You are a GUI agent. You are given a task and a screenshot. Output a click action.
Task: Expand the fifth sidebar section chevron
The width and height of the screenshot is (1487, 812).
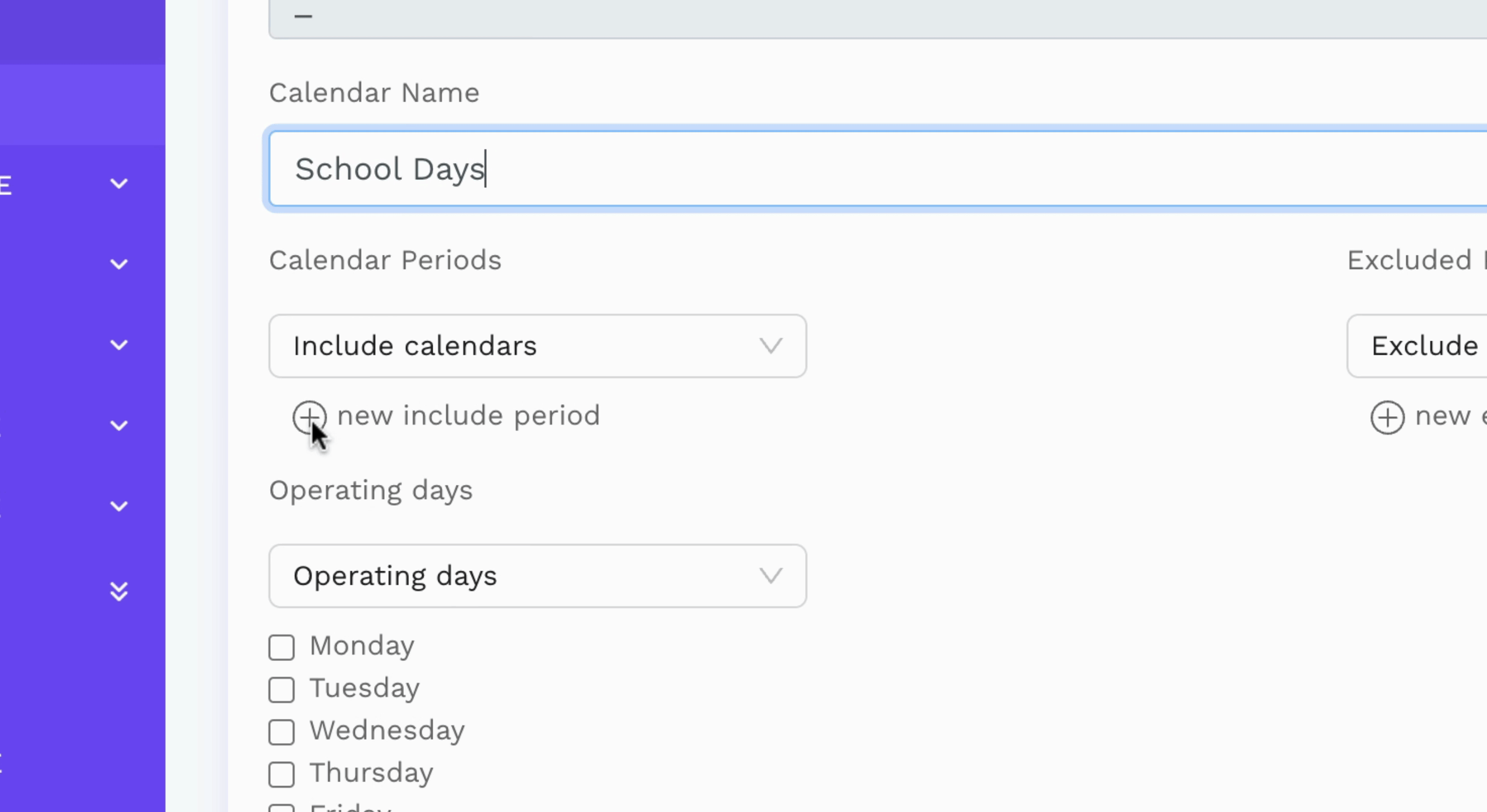tap(119, 507)
